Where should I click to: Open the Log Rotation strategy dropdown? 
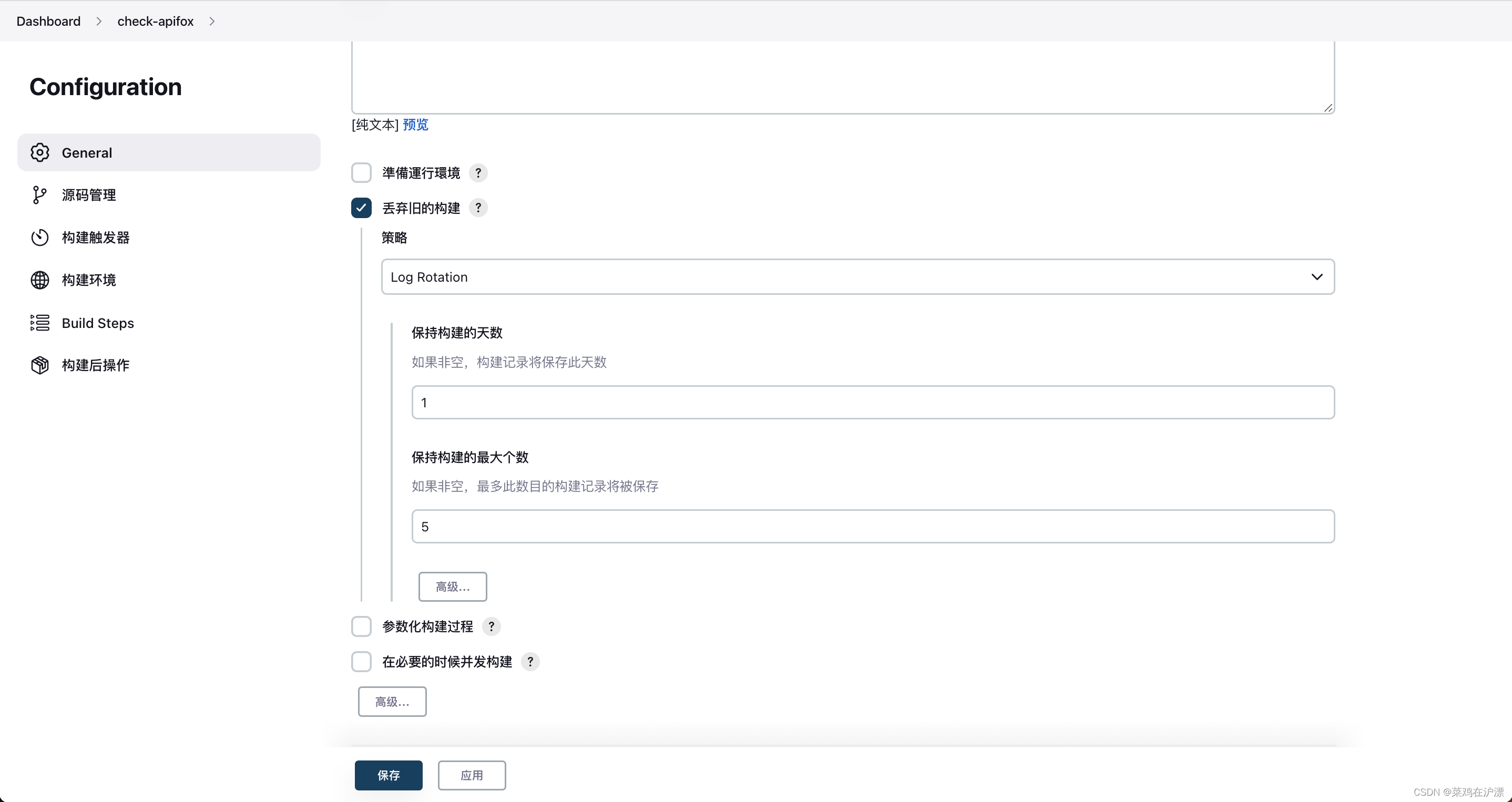point(857,277)
